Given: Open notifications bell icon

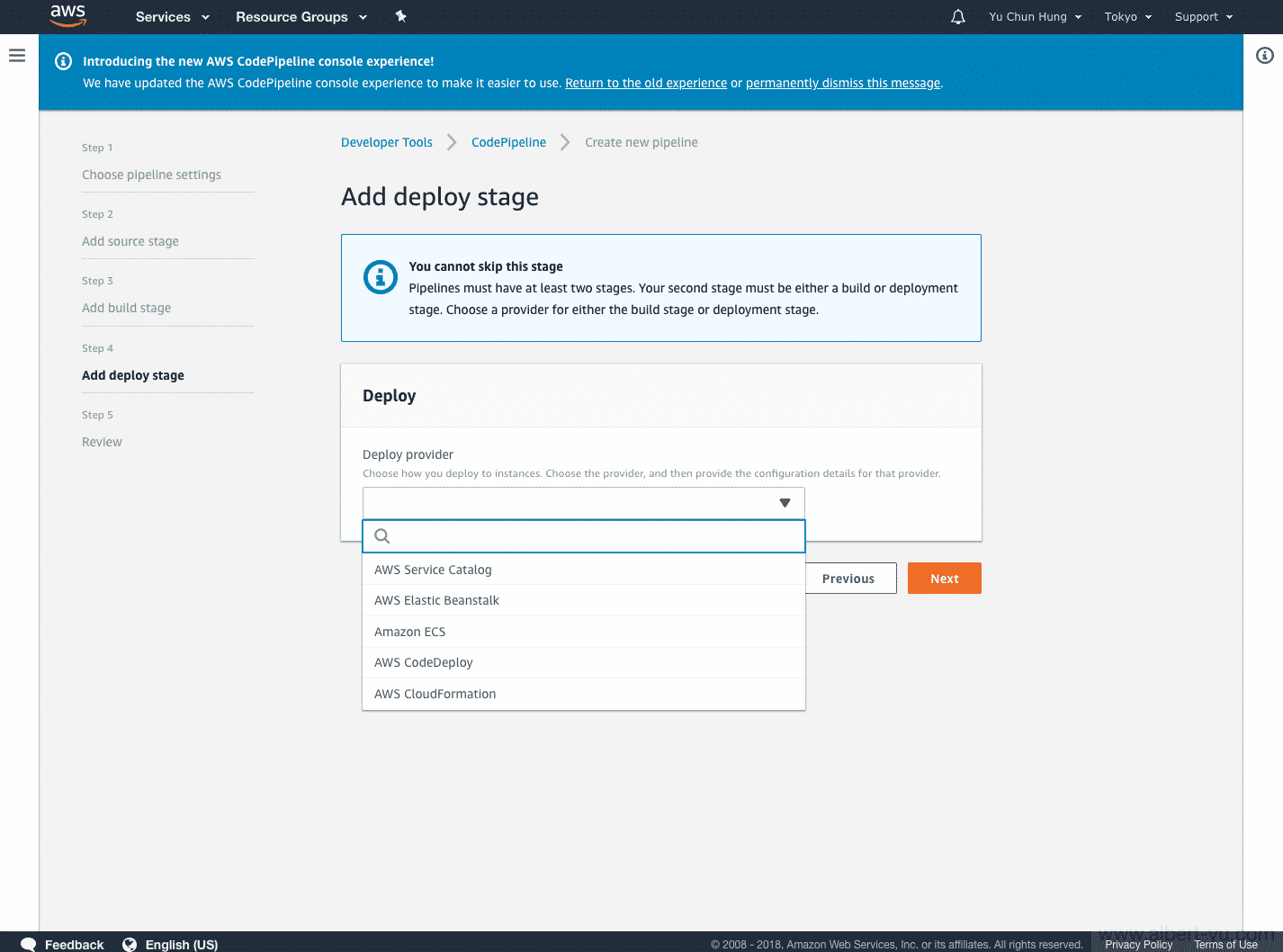Looking at the screenshot, I should (958, 17).
